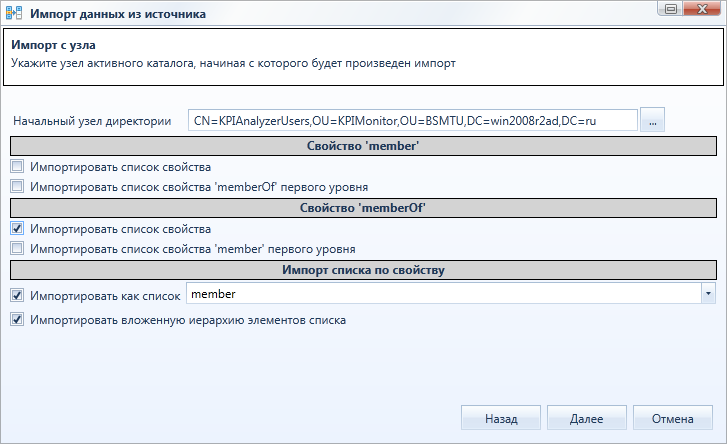This screenshot has width=727, height=444.
Task: Focus the starting directory node text field
Action: [x=413, y=121]
